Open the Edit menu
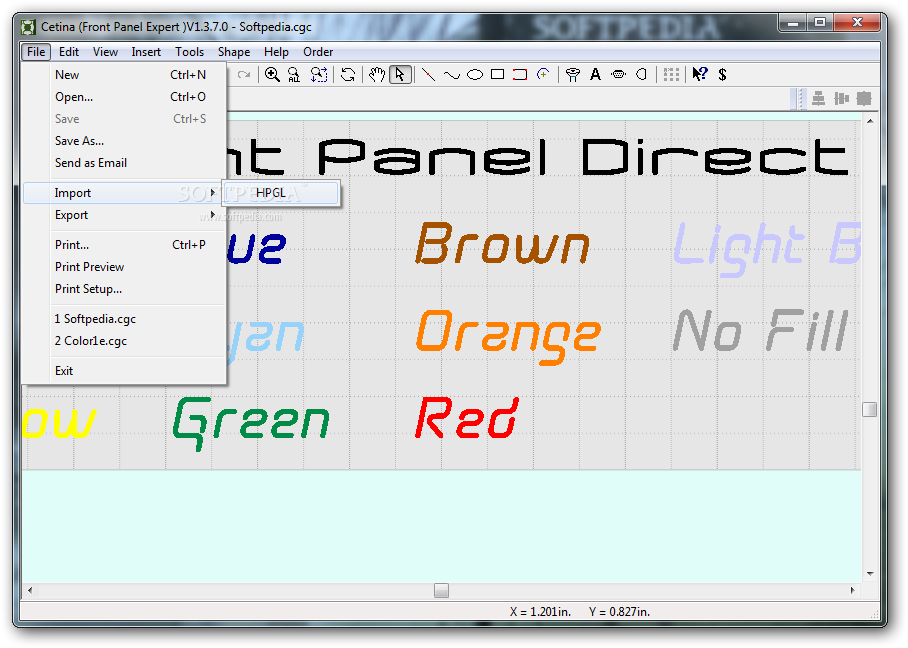 point(69,52)
